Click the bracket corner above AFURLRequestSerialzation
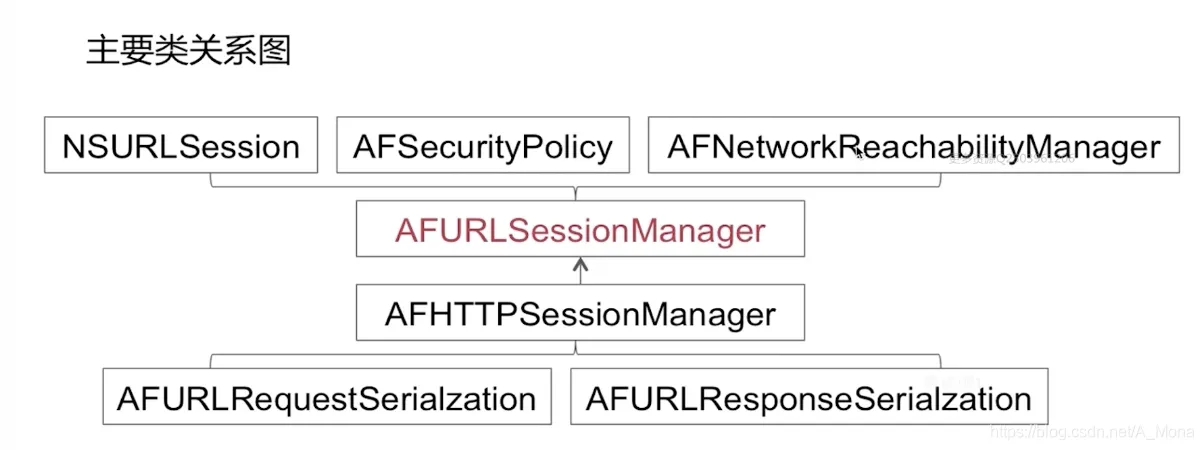The width and height of the screenshot is (1204, 450). pos(212,358)
